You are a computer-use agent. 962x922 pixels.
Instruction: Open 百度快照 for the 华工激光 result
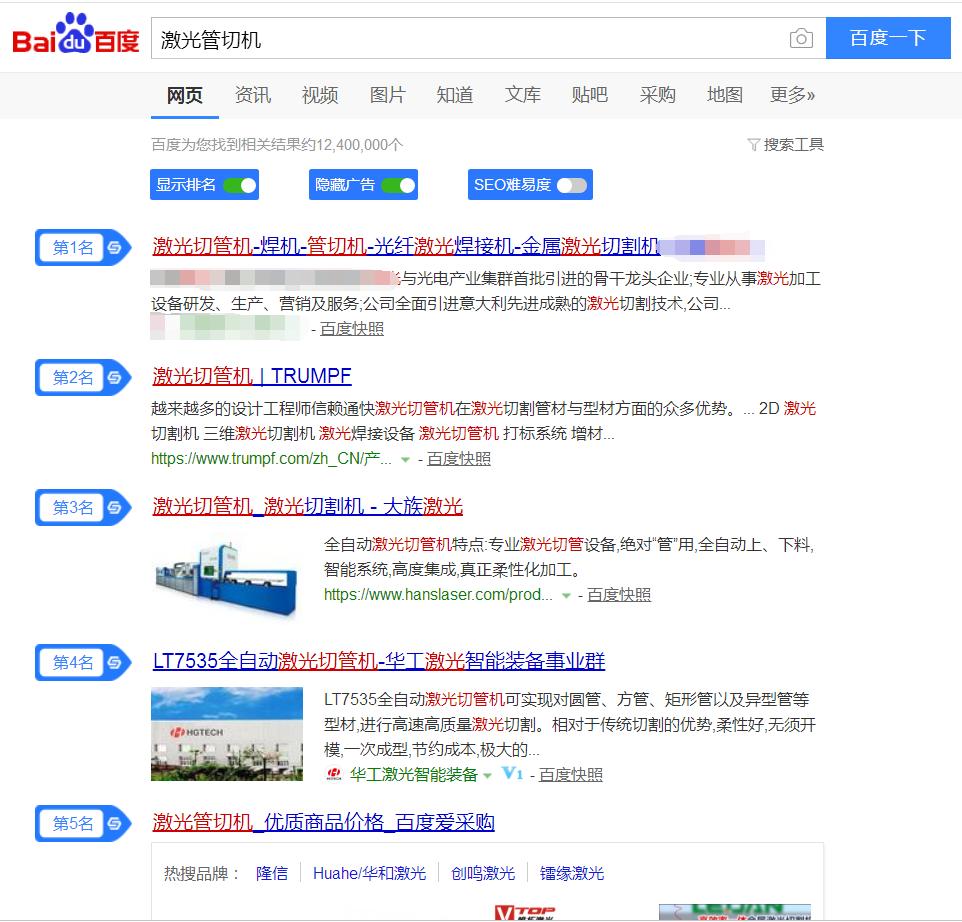(571, 775)
